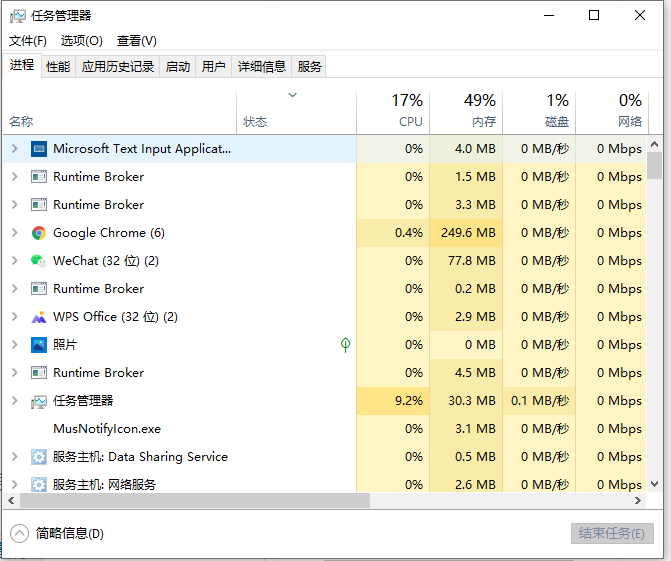Click the Microsoft Text Input Application icon
The height and width of the screenshot is (561, 671).
click(x=39, y=149)
